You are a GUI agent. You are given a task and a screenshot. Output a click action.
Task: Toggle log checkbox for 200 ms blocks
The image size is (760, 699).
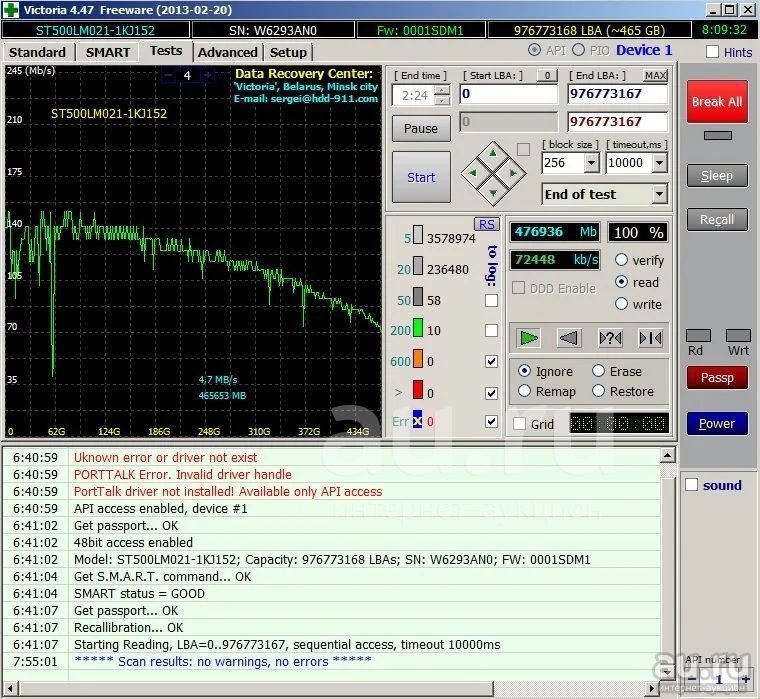tap(491, 331)
